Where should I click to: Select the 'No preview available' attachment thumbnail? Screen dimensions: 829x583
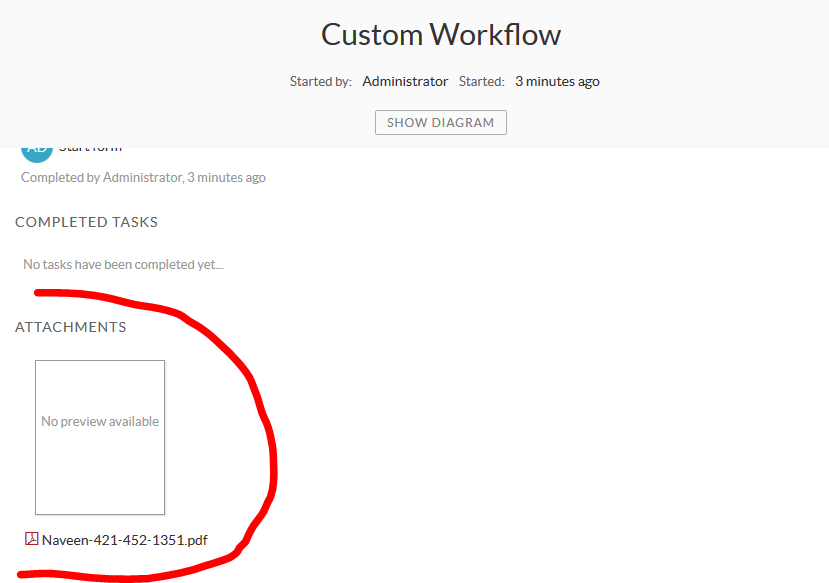(x=100, y=437)
